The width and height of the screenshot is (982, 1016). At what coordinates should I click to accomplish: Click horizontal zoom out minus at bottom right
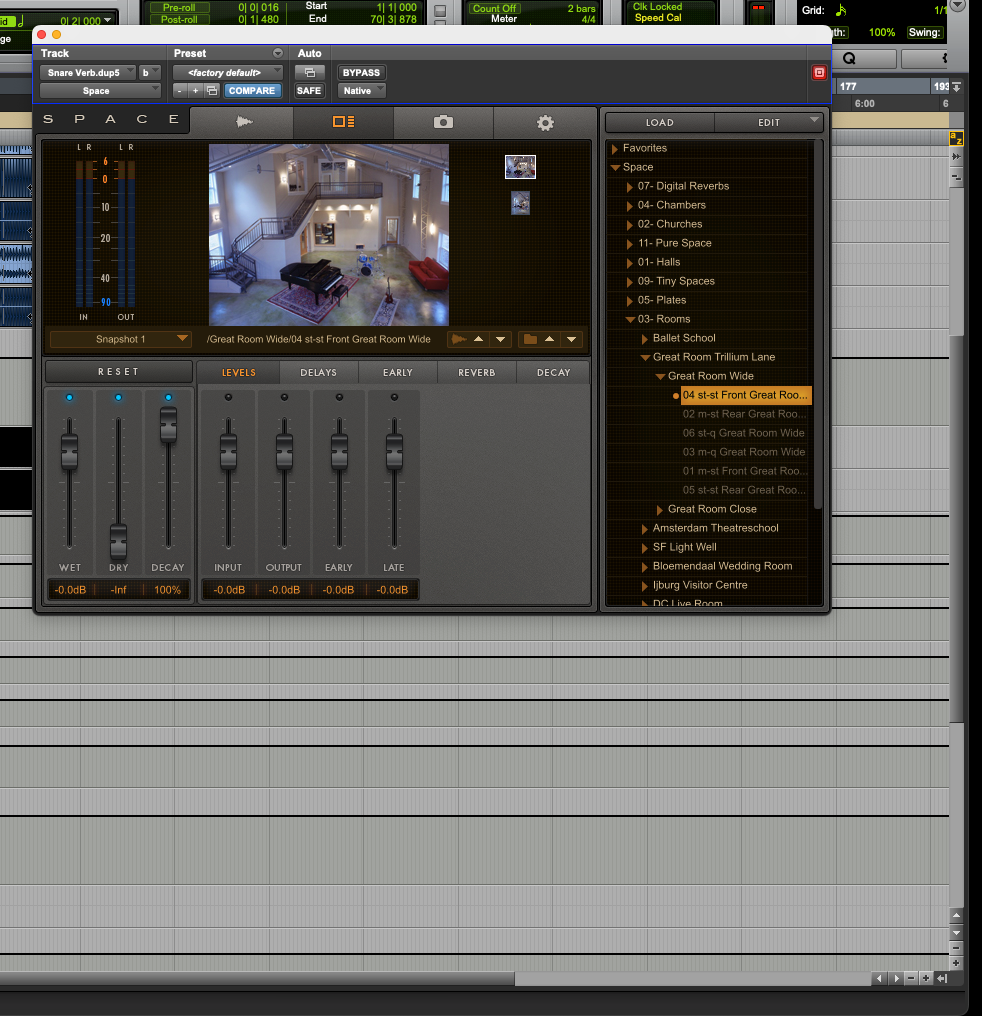tap(911, 978)
